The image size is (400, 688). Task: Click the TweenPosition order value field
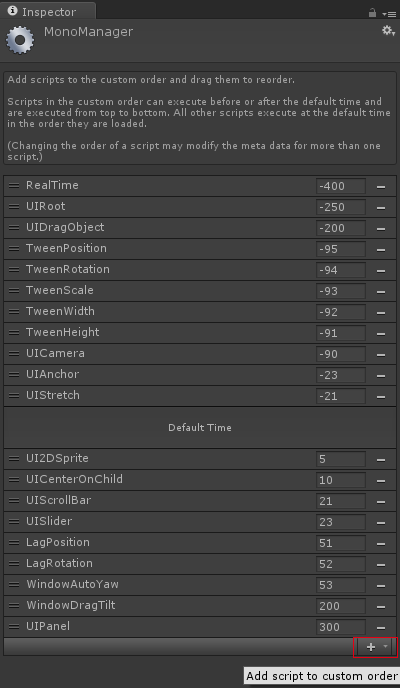[341, 249]
